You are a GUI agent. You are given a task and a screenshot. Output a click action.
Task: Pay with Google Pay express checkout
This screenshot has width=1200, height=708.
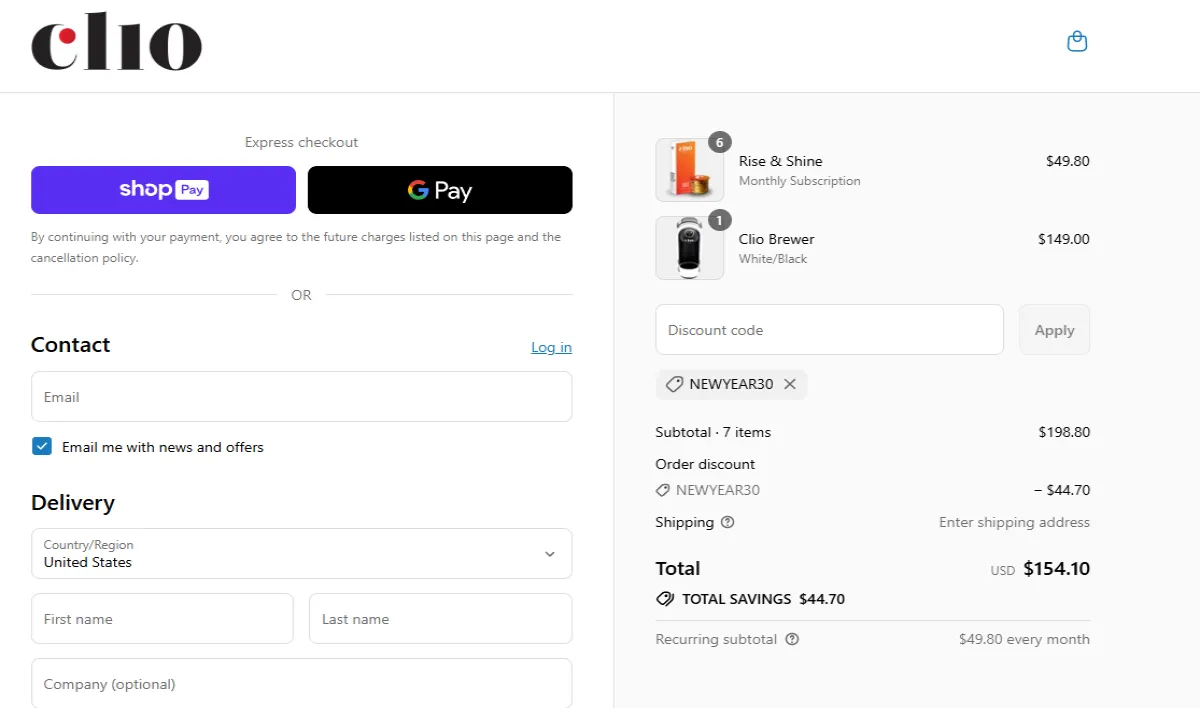pos(440,190)
